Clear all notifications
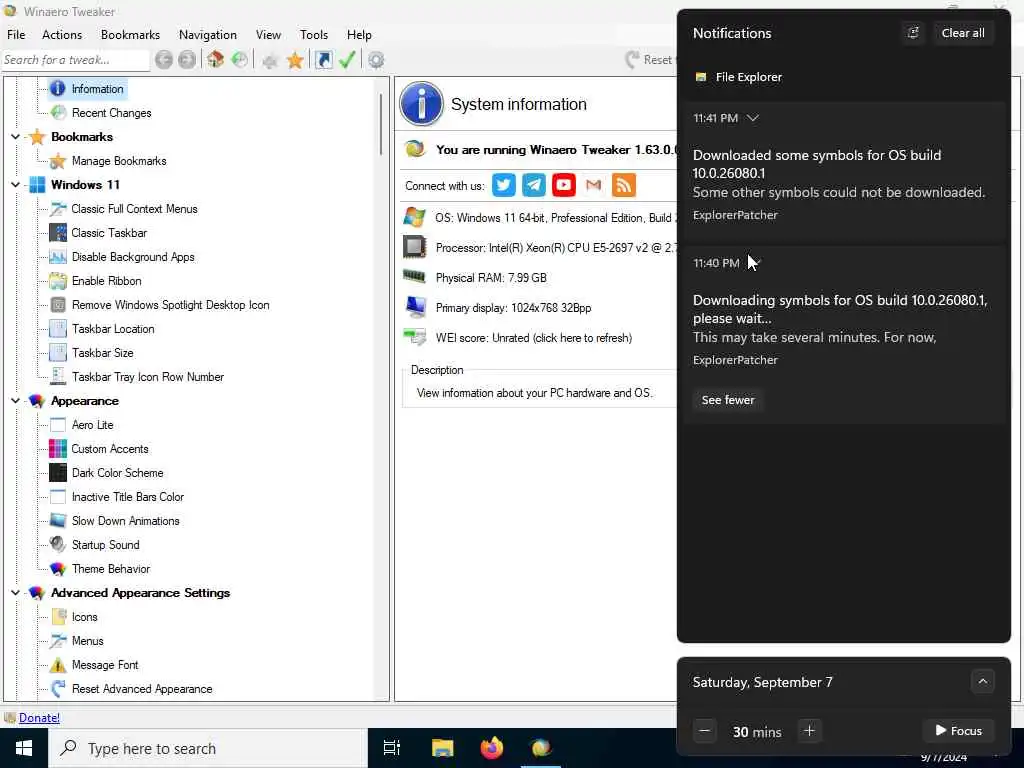Screen dimensions: 1024x768 click(963, 33)
